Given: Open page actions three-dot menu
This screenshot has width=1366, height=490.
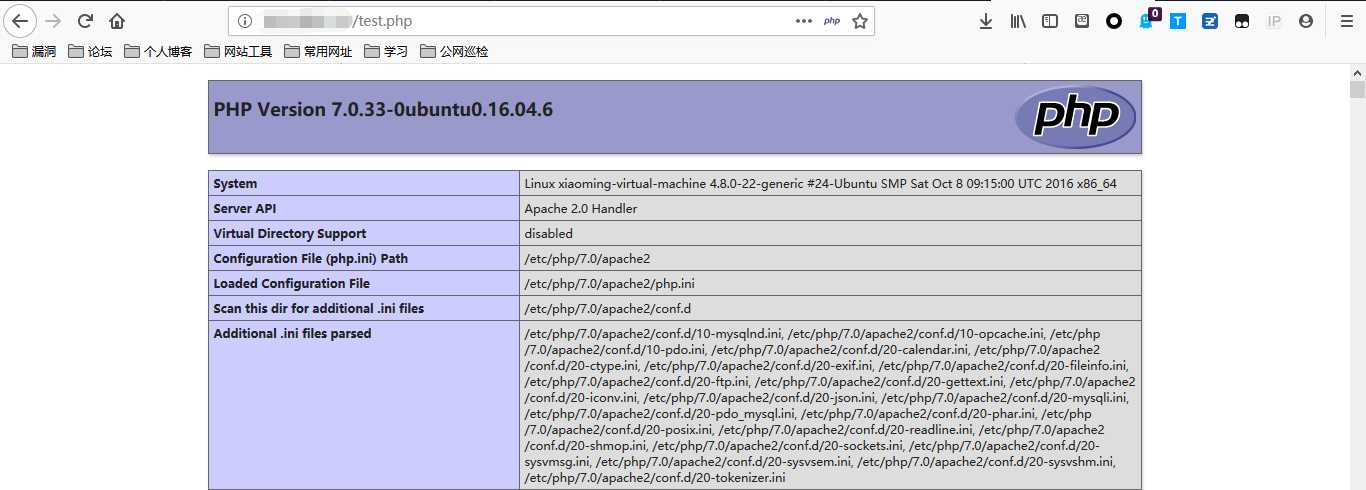Looking at the screenshot, I should coord(804,21).
